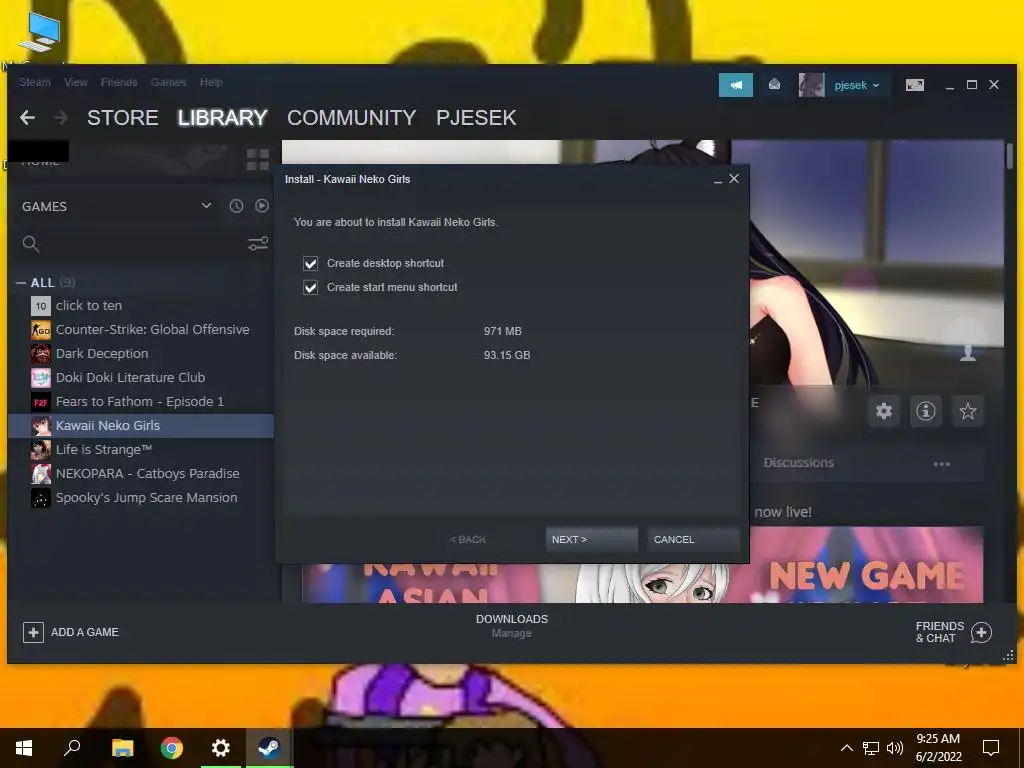The width and height of the screenshot is (1024, 768).
Task: Open Windows Settings from taskbar
Action: click(x=221, y=748)
